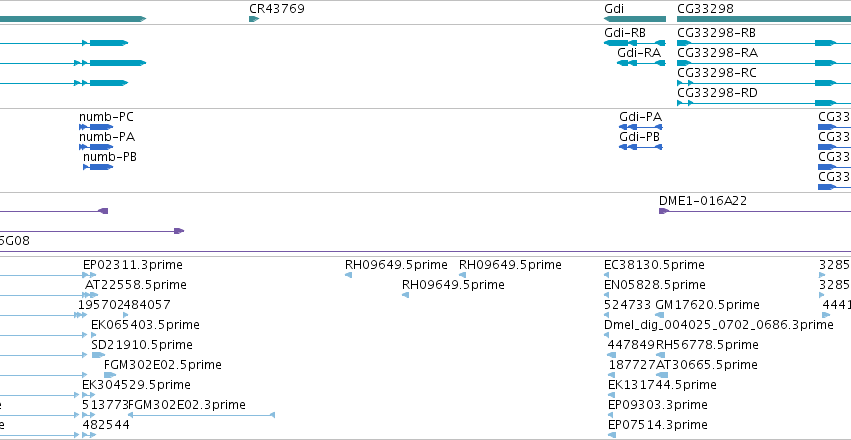Select the Gdi-RB transcript glyph
The width and height of the screenshot is (851, 440).
coord(634,43)
